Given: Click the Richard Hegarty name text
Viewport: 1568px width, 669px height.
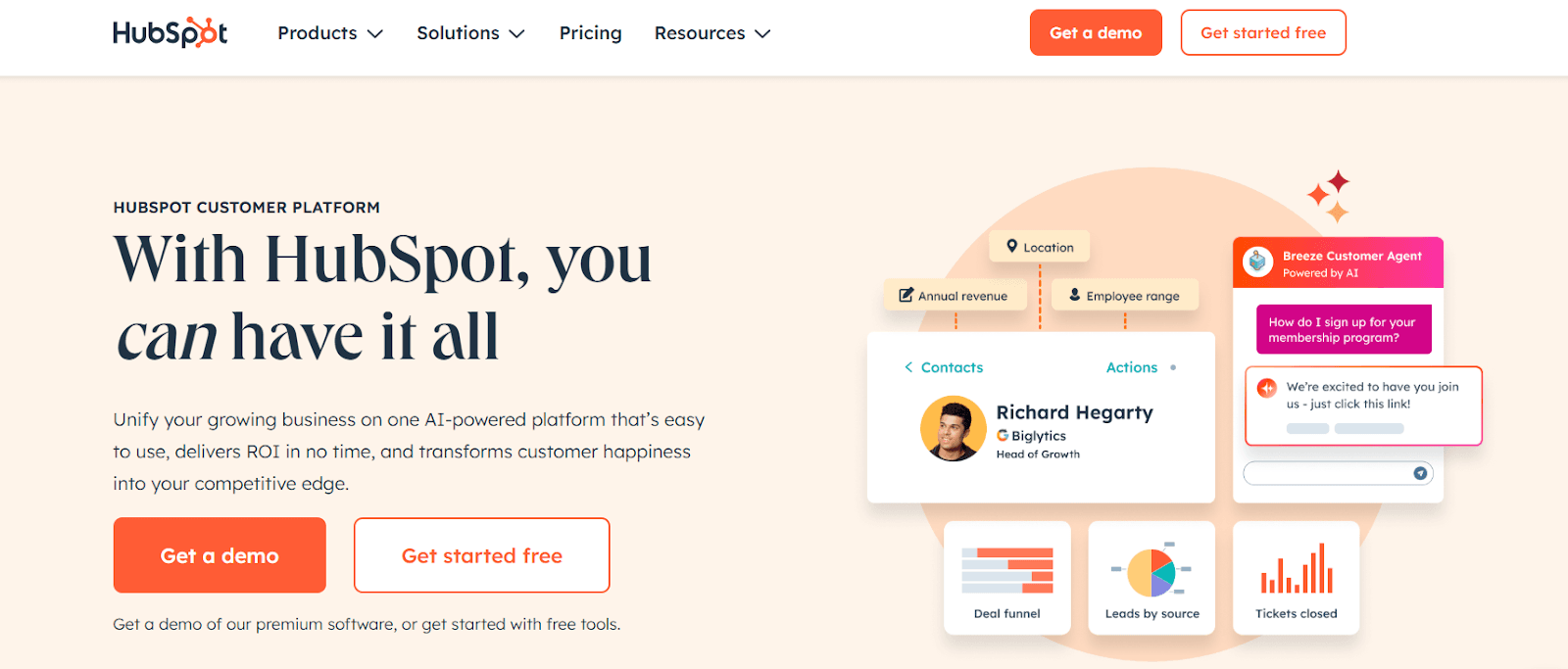Looking at the screenshot, I should [1075, 412].
